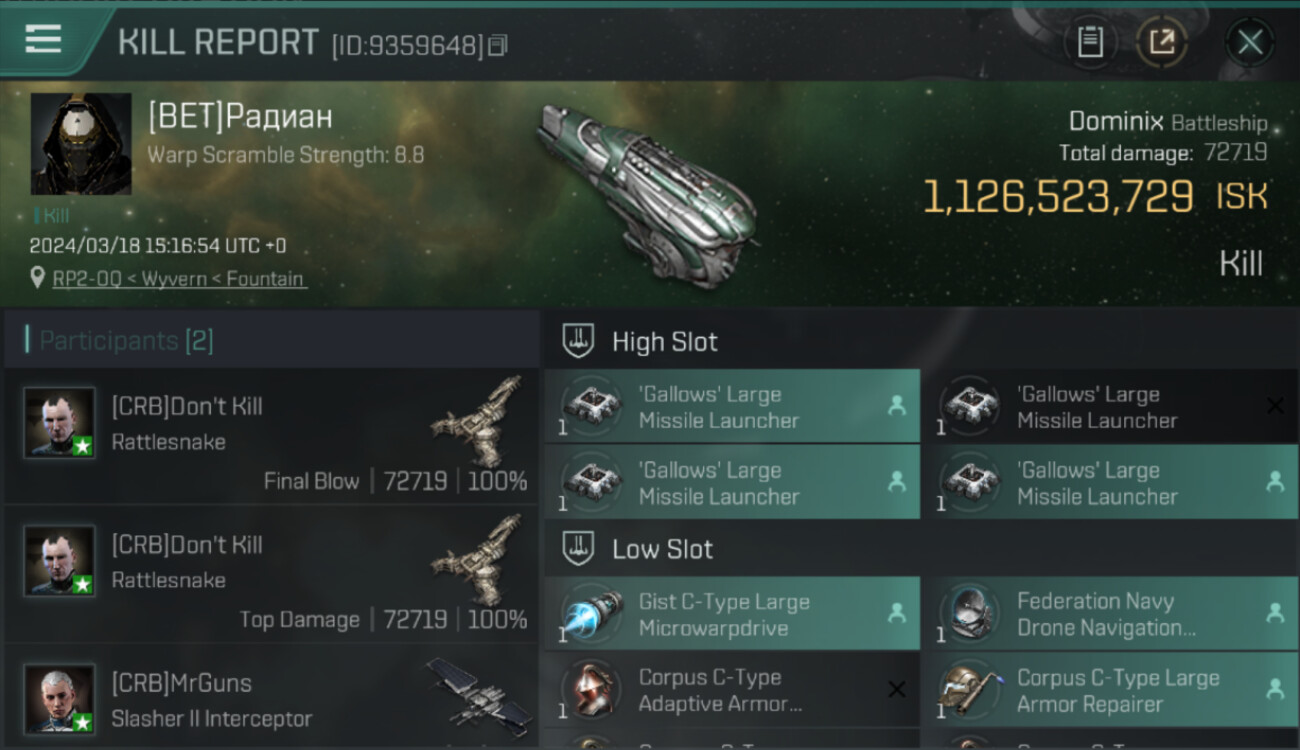Image resolution: width=1300 pixels, height=750 pixels.
Task: Open Final Blow Don't Kill portrait
Action: (x=60, y=423)
